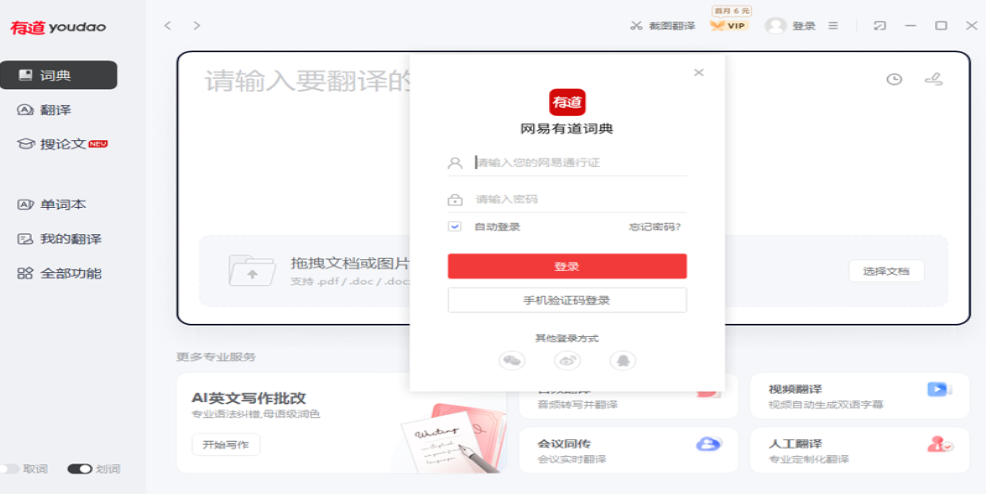Click the 忘记密码? link
The width and height of the screenshot is (990, 501).
(655, 227)
